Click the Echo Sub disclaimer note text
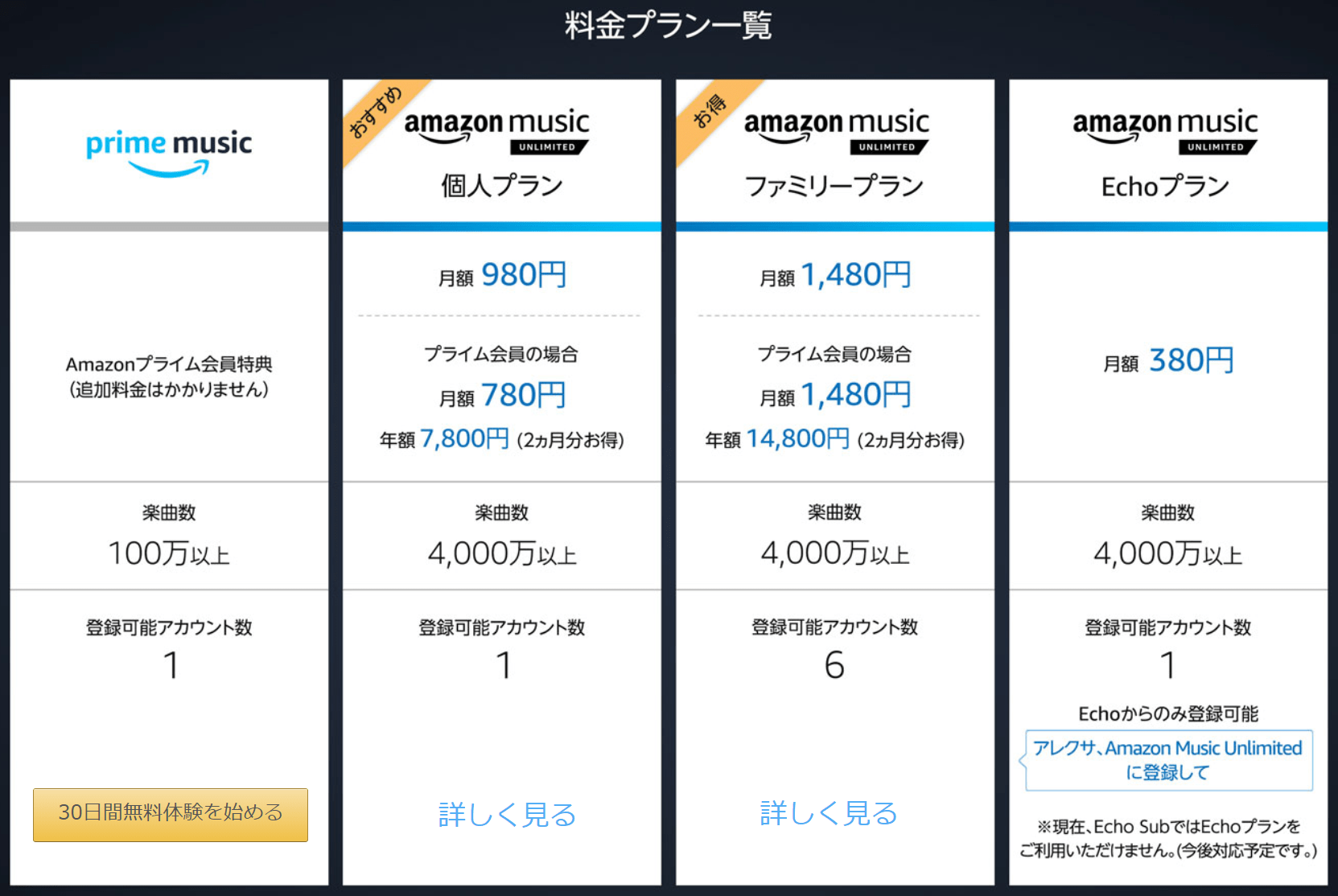This screenshot has width=1338, height=896. pyautogui.click(x=1167, y=836)
